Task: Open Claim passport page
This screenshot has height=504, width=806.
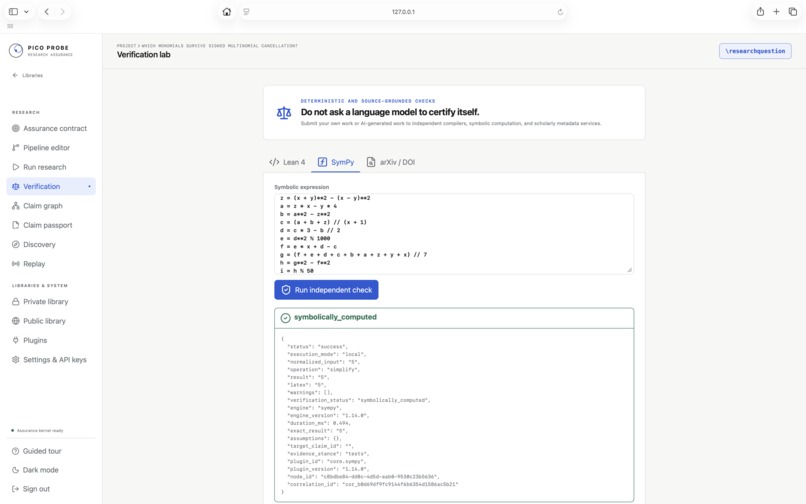Action: click(51, 225)
